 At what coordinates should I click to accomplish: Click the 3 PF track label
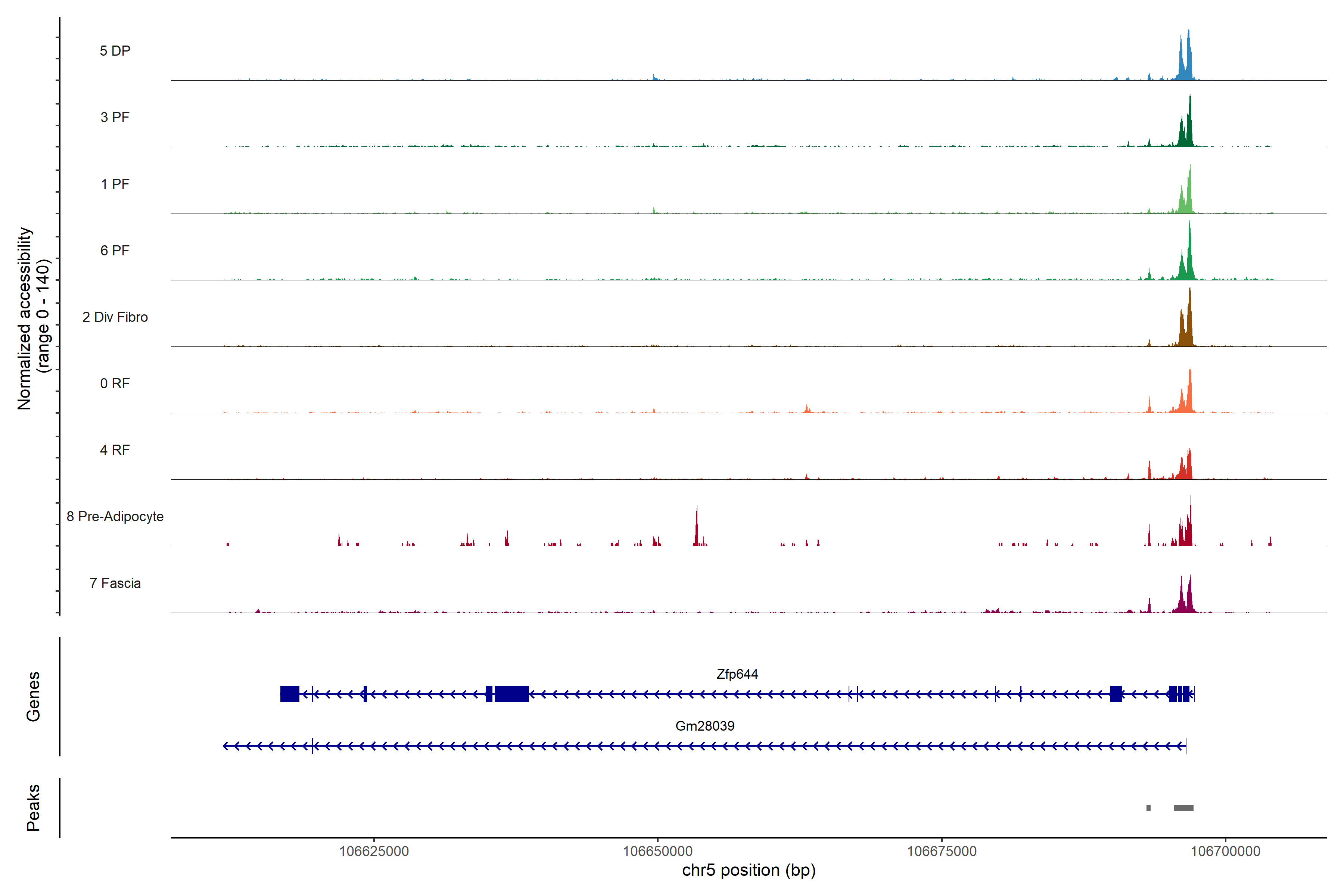pyautogui.click(x=115, y=117)
